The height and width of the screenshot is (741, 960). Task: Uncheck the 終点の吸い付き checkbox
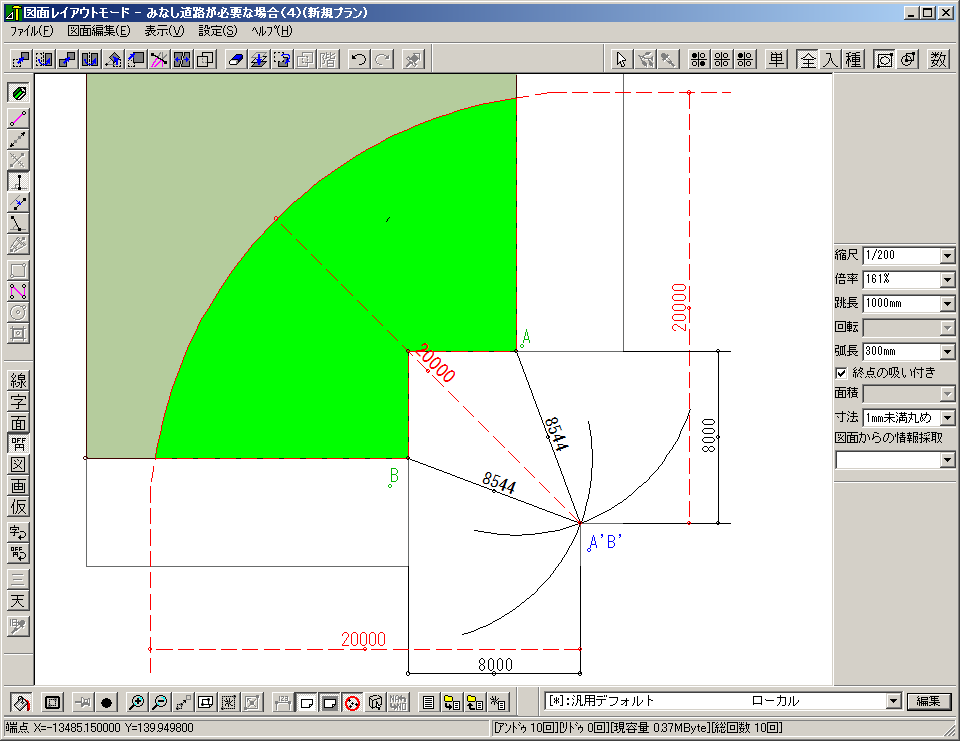coord(841,372)
